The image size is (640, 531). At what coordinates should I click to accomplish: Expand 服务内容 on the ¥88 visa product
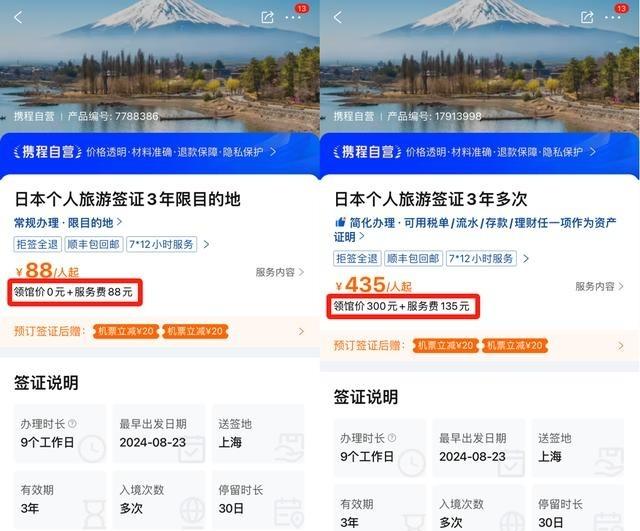(280, 272)
